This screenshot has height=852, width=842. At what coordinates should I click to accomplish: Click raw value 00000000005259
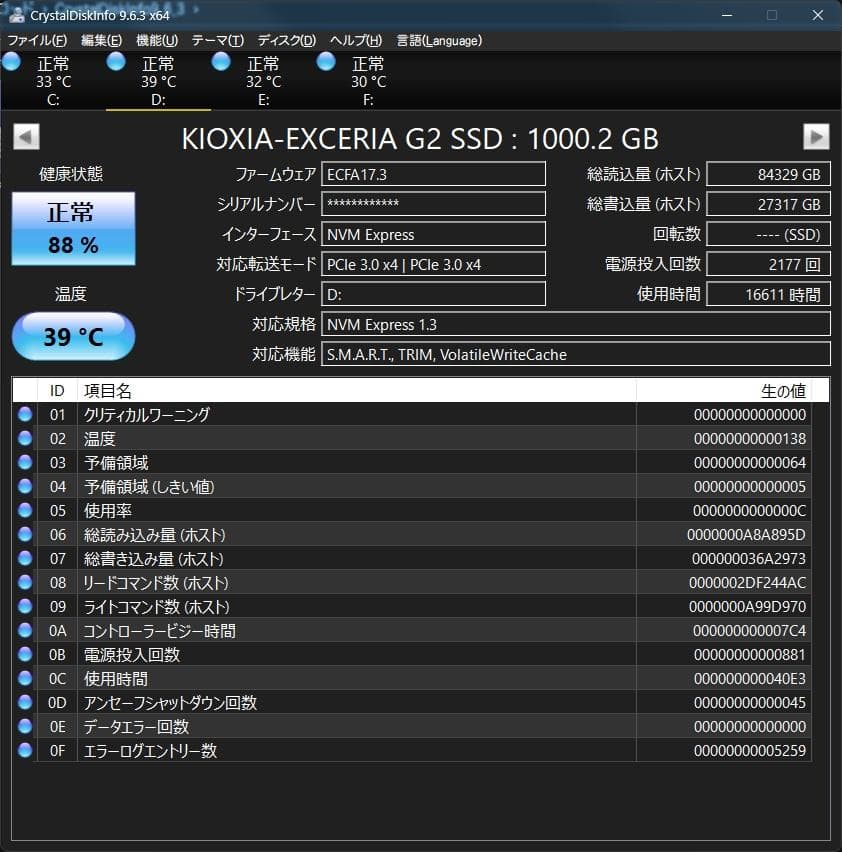point(750,751)
